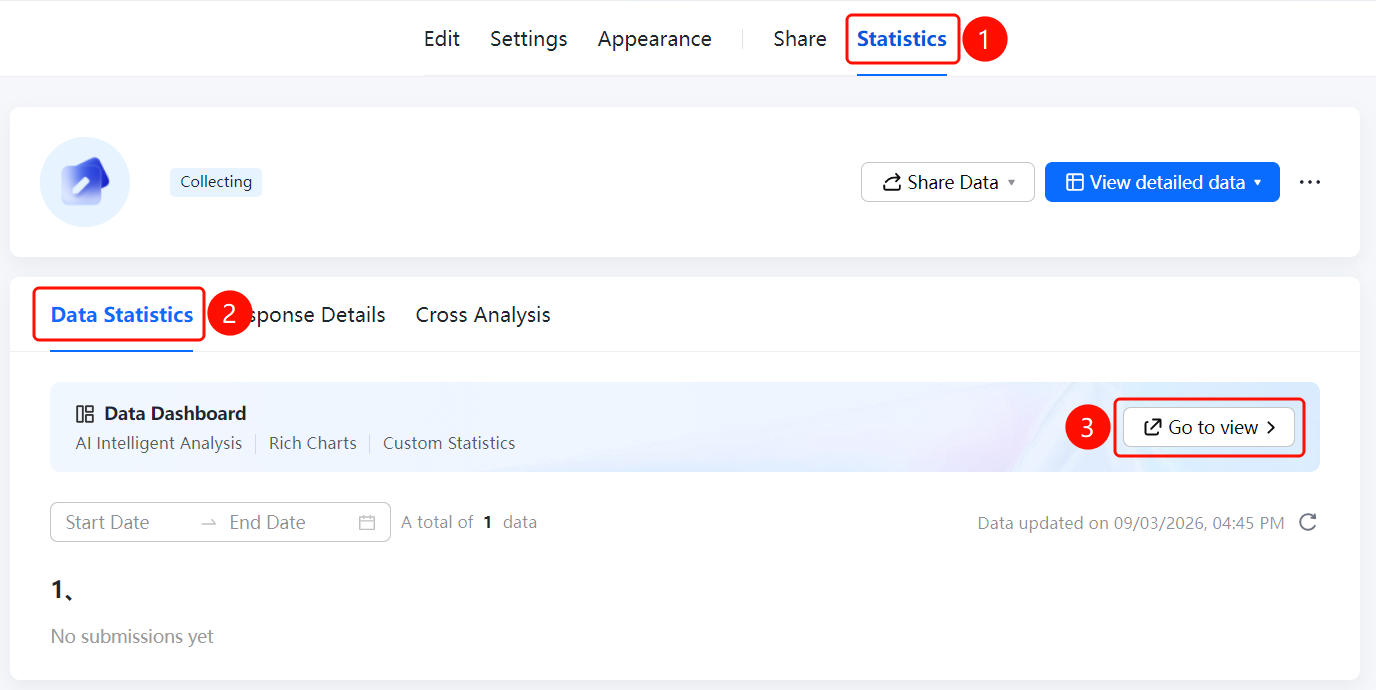
Task: Switch to the Edit tab
Action: tap(442, 39)
